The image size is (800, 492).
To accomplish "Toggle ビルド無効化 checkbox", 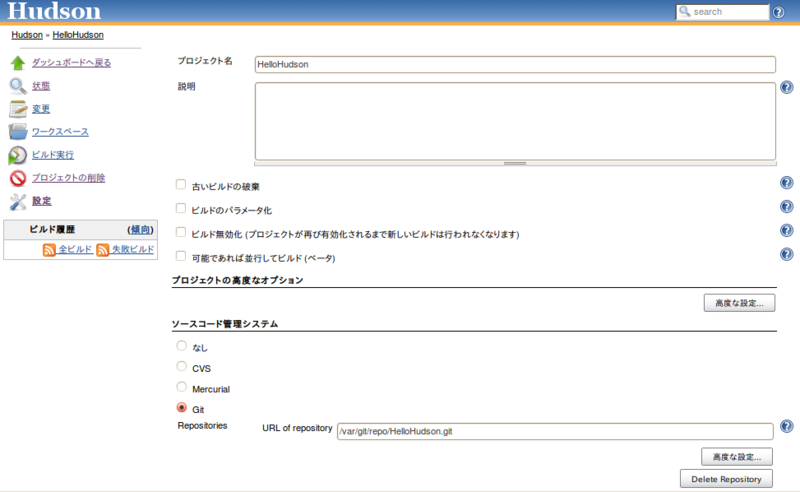I will point(181,232).
